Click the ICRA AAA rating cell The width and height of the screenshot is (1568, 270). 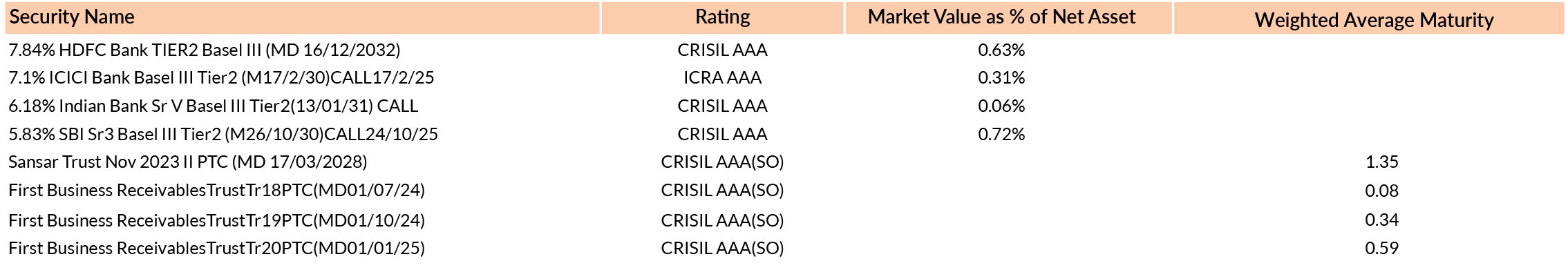point(722,77)
